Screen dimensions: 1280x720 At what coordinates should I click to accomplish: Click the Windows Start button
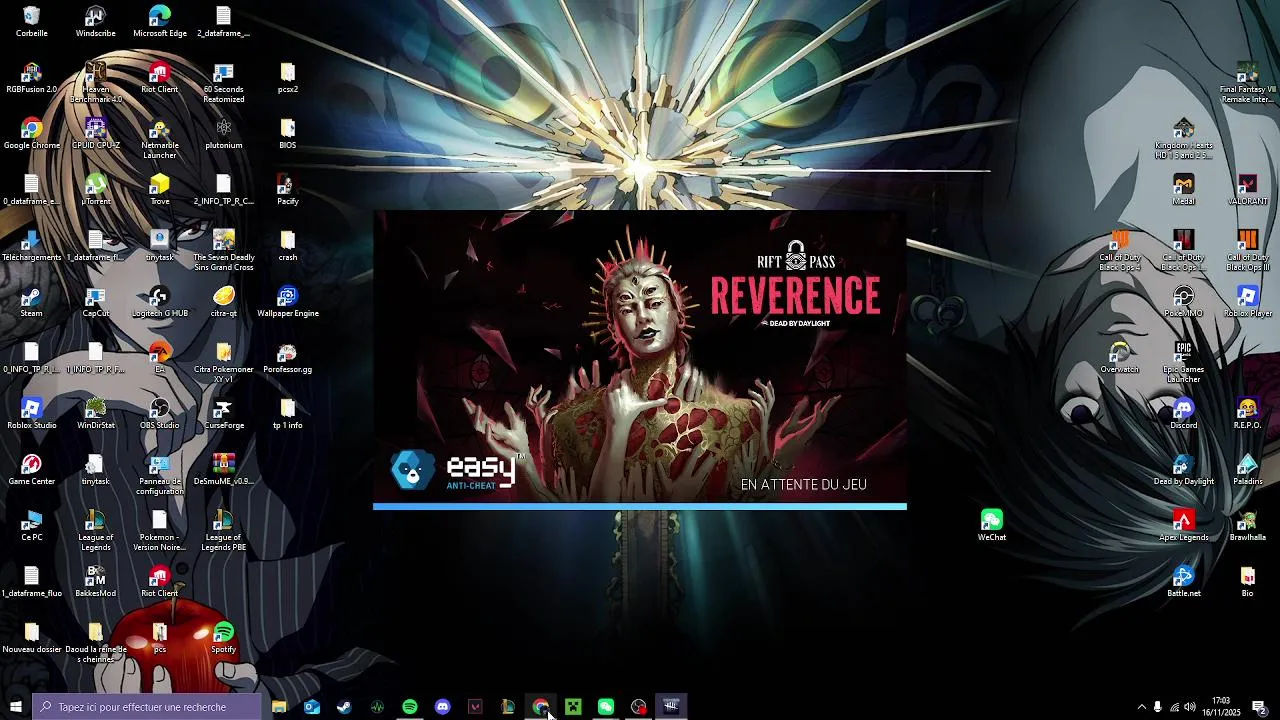pyautogui.click(x=15, y=707)
